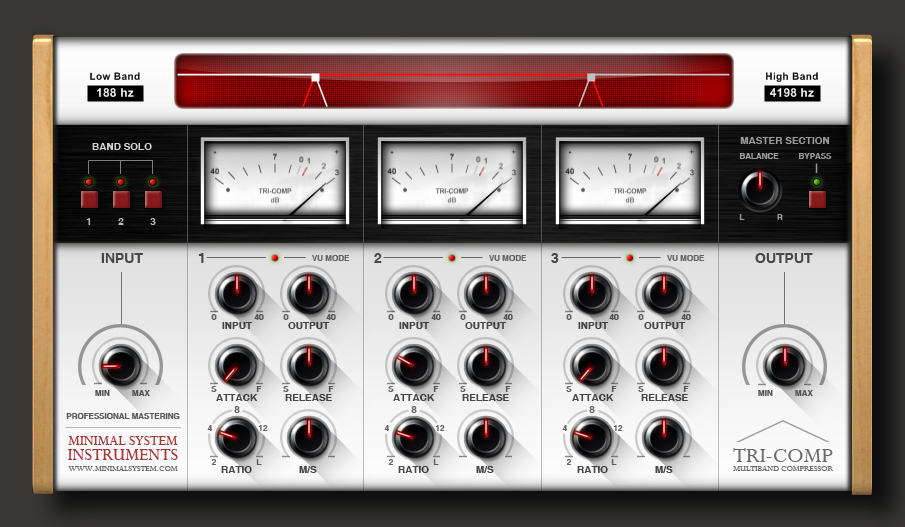This screenshot has height=527, width=905.
Task: Click the band 2 VU meter
Action: (452, 181)
